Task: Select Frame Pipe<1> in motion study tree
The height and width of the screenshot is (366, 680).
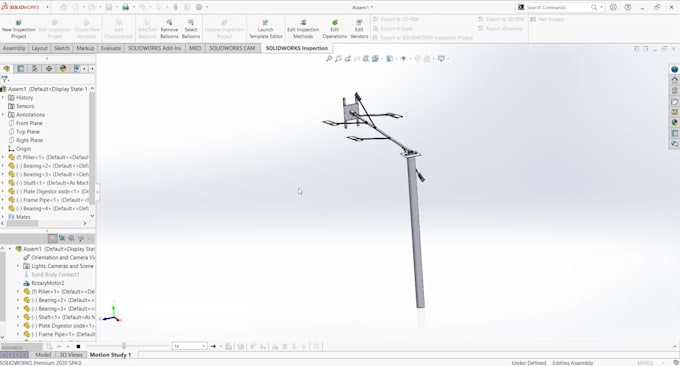Action: (59, 334)
